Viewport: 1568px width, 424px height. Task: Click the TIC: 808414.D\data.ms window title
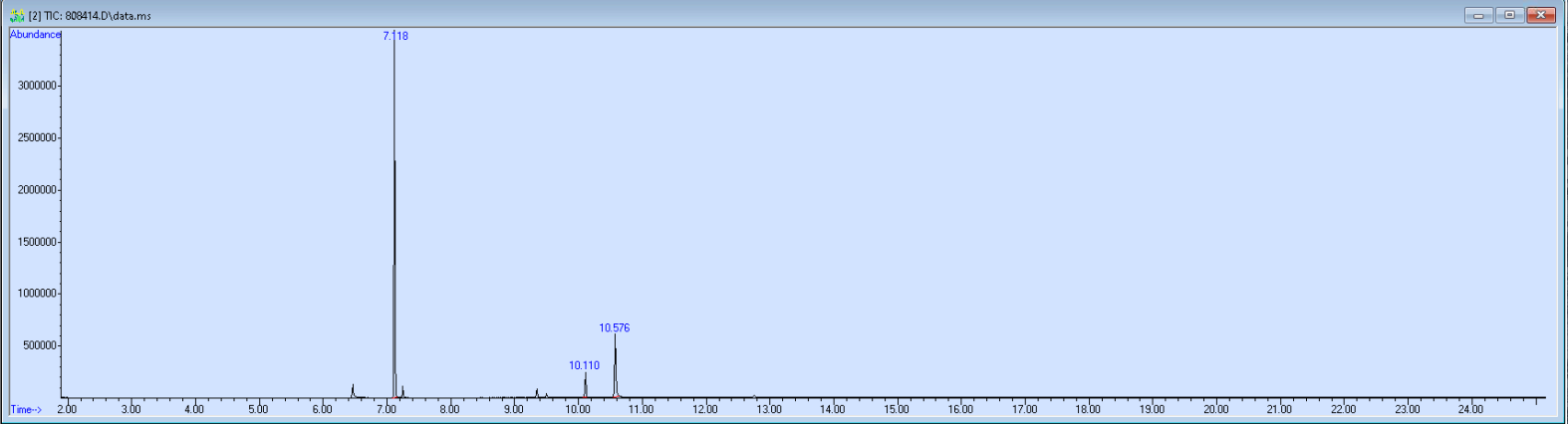click(90, 16)
